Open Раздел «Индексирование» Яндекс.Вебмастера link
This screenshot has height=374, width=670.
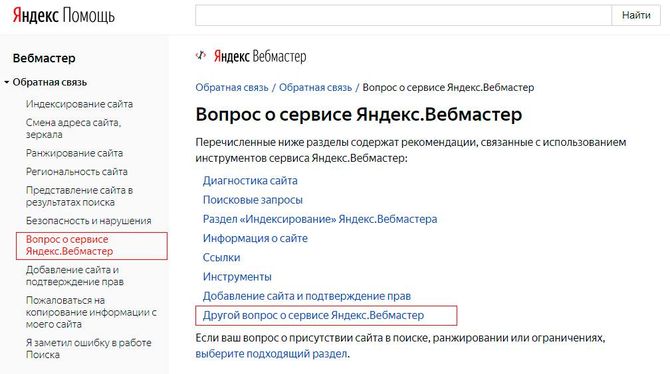point(320,219)
